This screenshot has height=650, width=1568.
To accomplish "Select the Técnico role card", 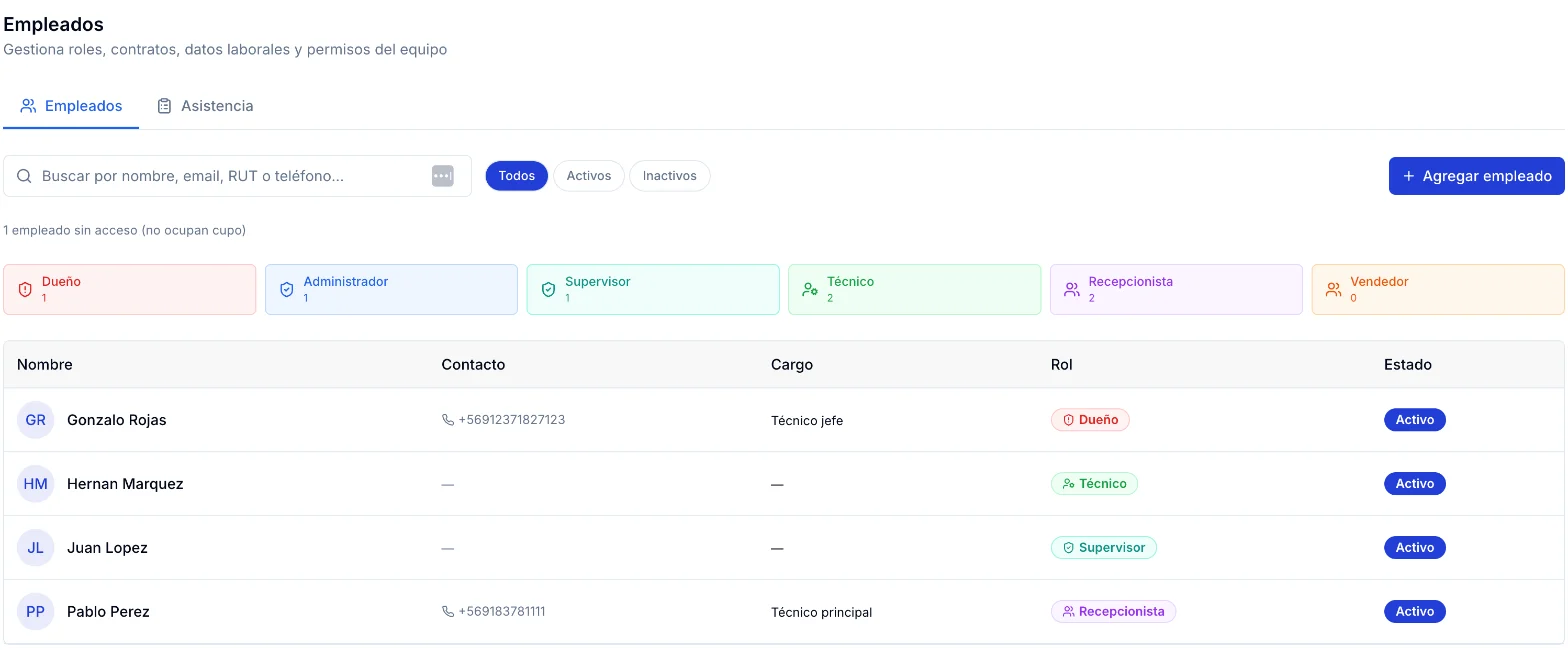I will coord(915,289).
